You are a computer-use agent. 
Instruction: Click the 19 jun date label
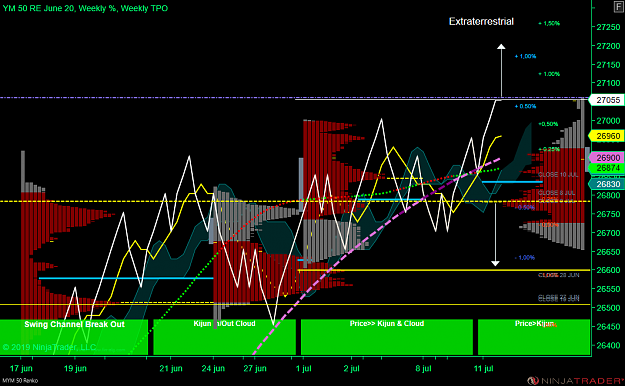coord(75,368)
